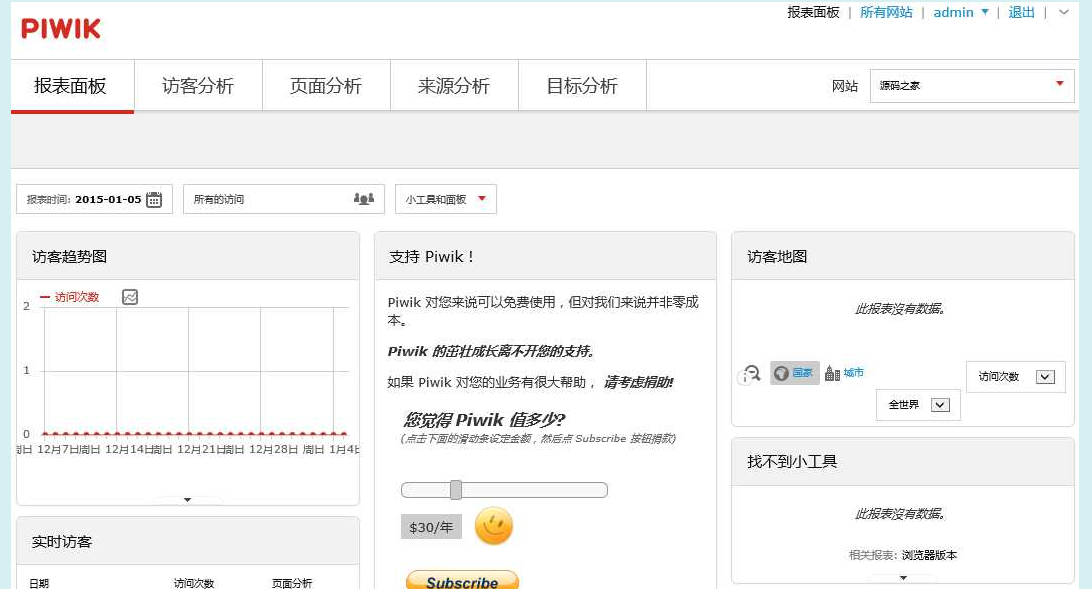The height and width of the screenshot is (589, 1092).
Task: Open the 全世界 region dropdown
Action: pyautogui.click(x=917, y=404)
